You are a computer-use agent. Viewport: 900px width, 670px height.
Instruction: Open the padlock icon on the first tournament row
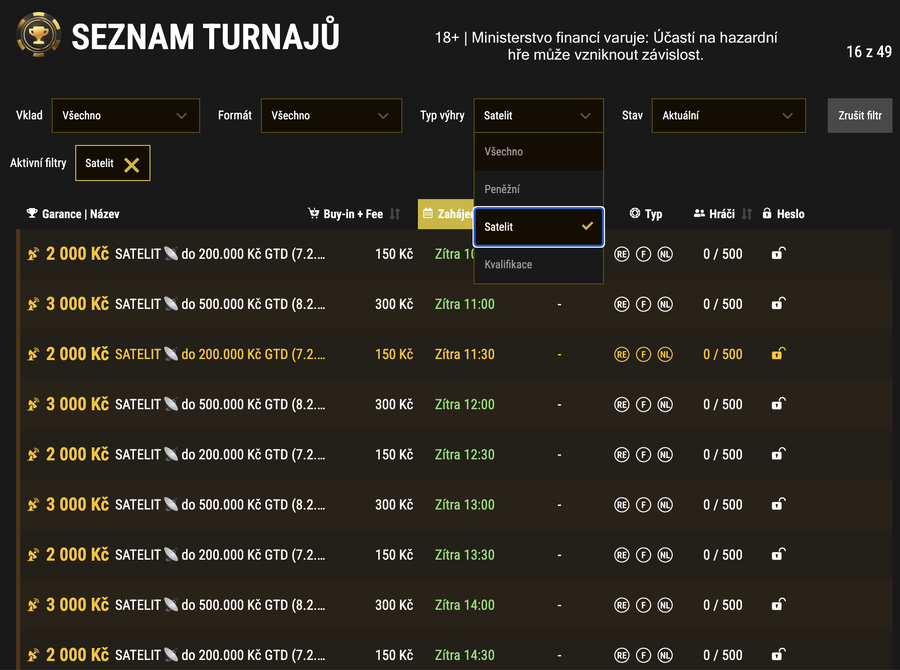click(x=778, y=253)
